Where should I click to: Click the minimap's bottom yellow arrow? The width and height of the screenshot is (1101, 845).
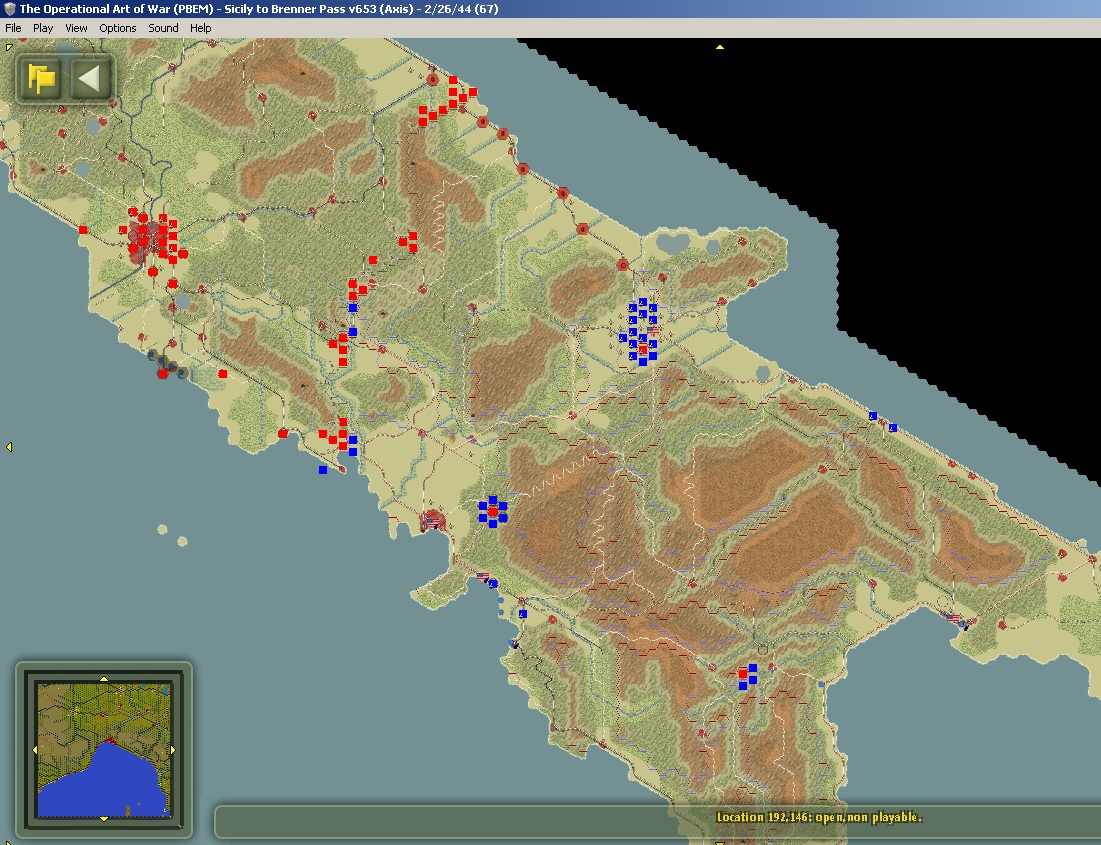104,818
